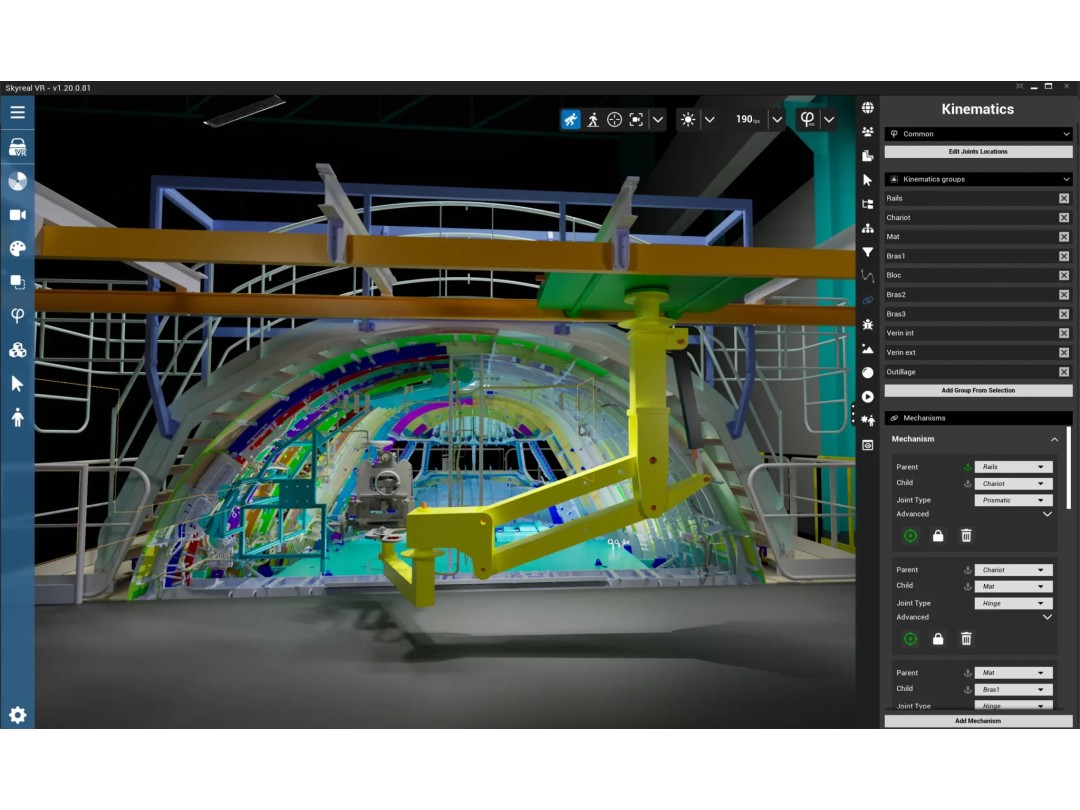Click the VR headset icon in the left sidebar

click(x=17, y=148)
